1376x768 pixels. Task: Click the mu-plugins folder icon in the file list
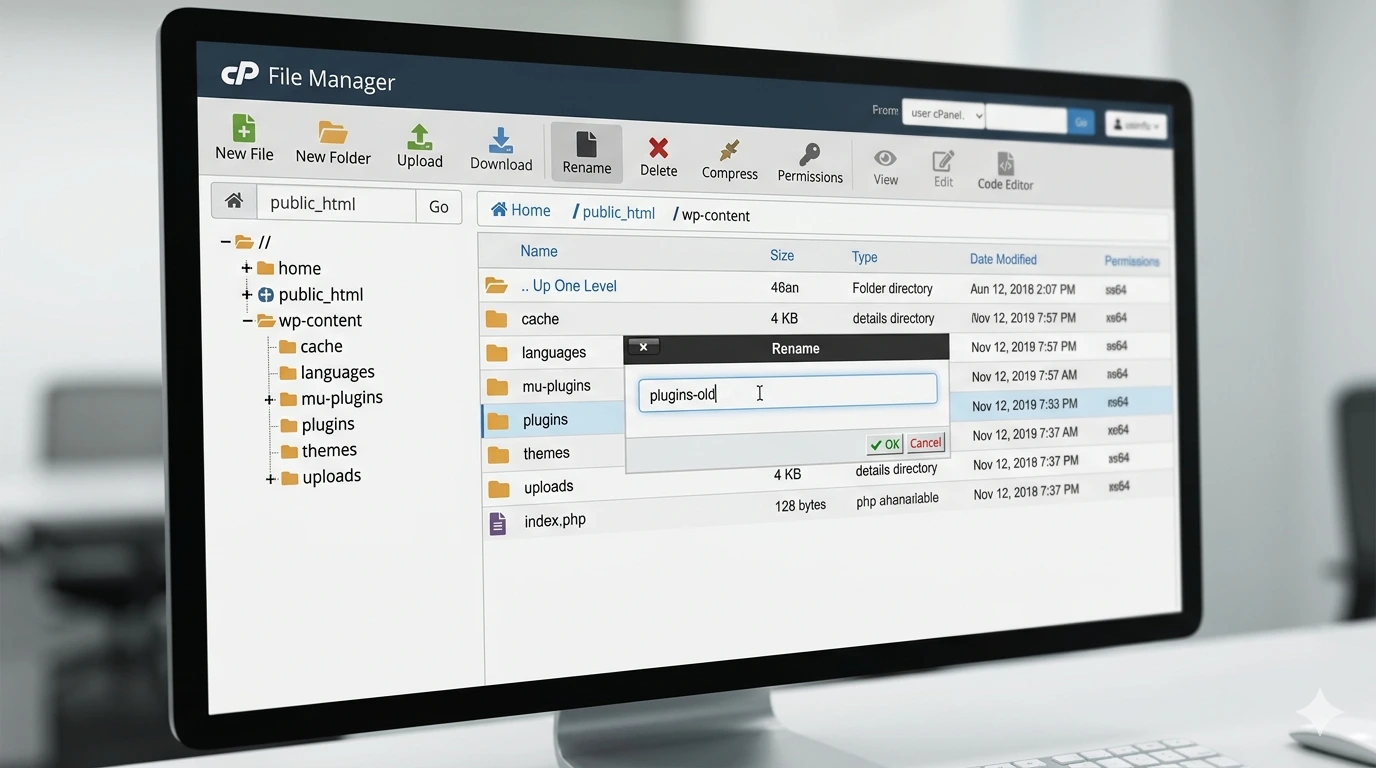click(498, 387)
